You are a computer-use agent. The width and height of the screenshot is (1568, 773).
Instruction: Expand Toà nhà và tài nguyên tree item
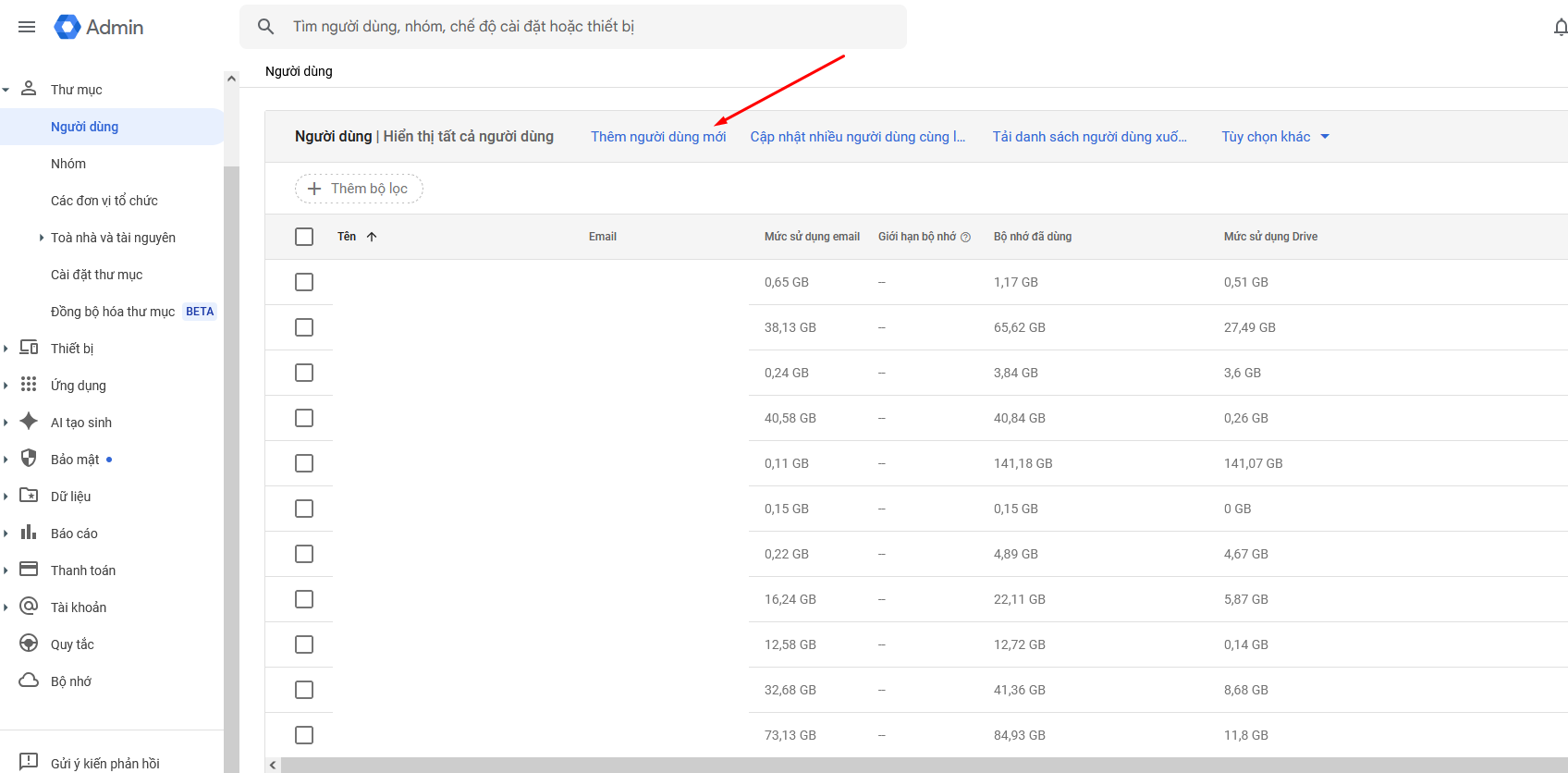pyautogui.click(x=42, y=238)
